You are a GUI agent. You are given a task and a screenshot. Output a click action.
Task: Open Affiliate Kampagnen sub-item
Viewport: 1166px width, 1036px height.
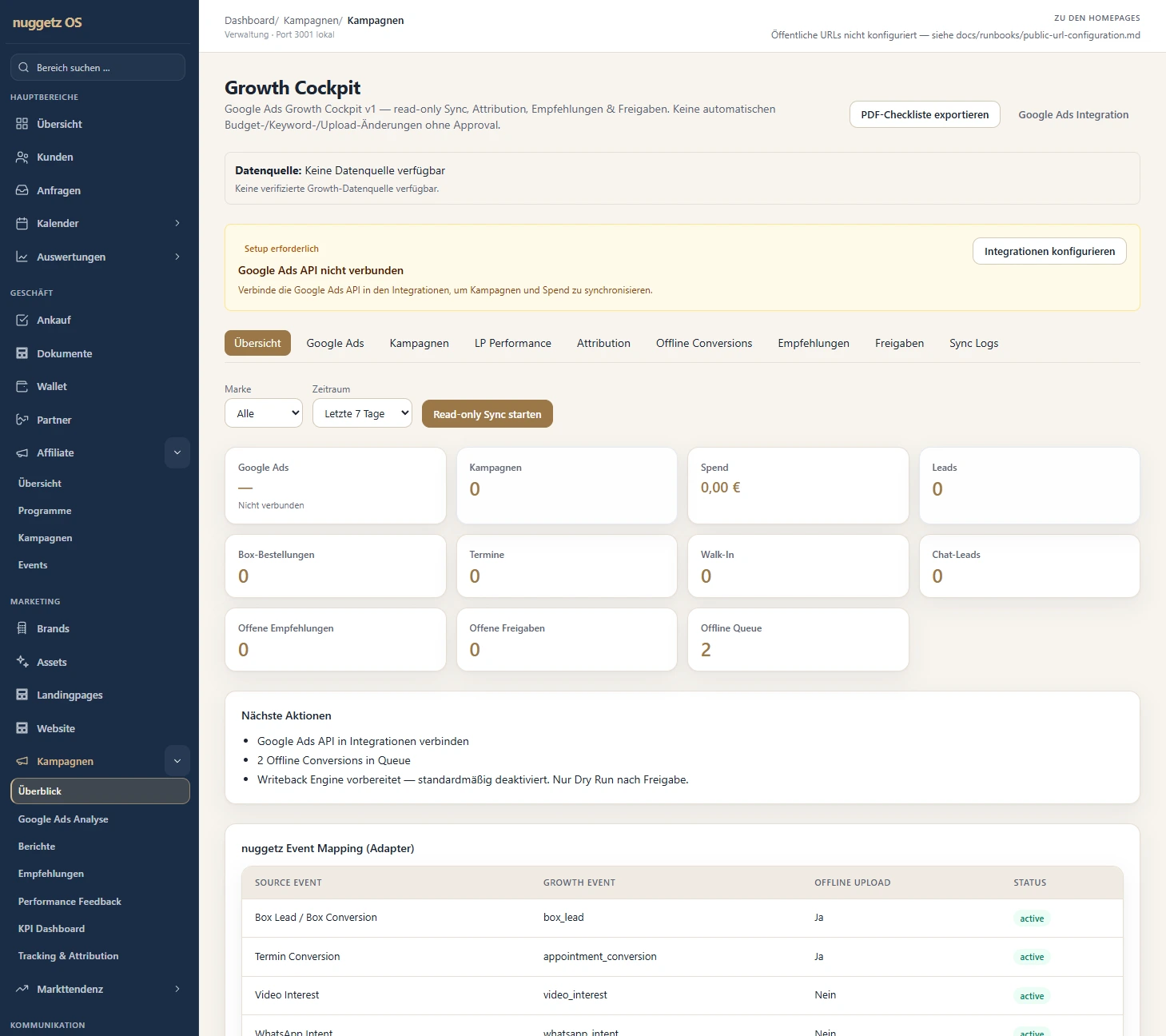tap(46, 538)
